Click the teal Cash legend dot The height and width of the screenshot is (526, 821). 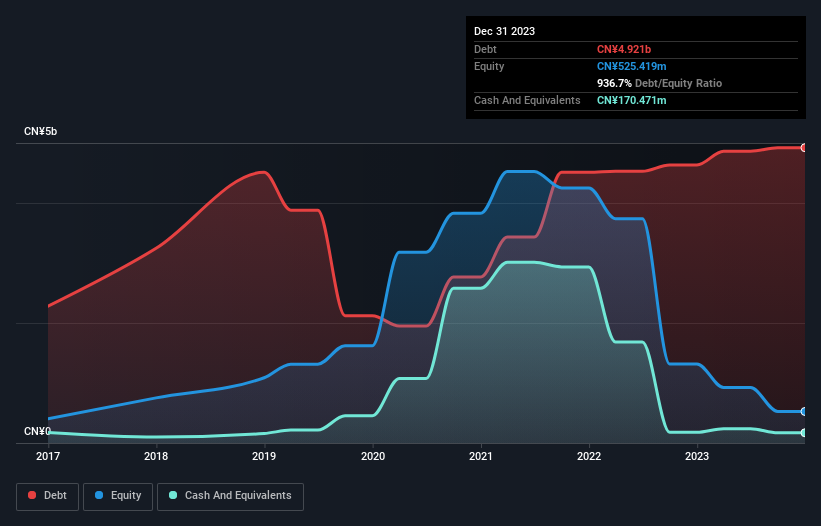[173, 495]
